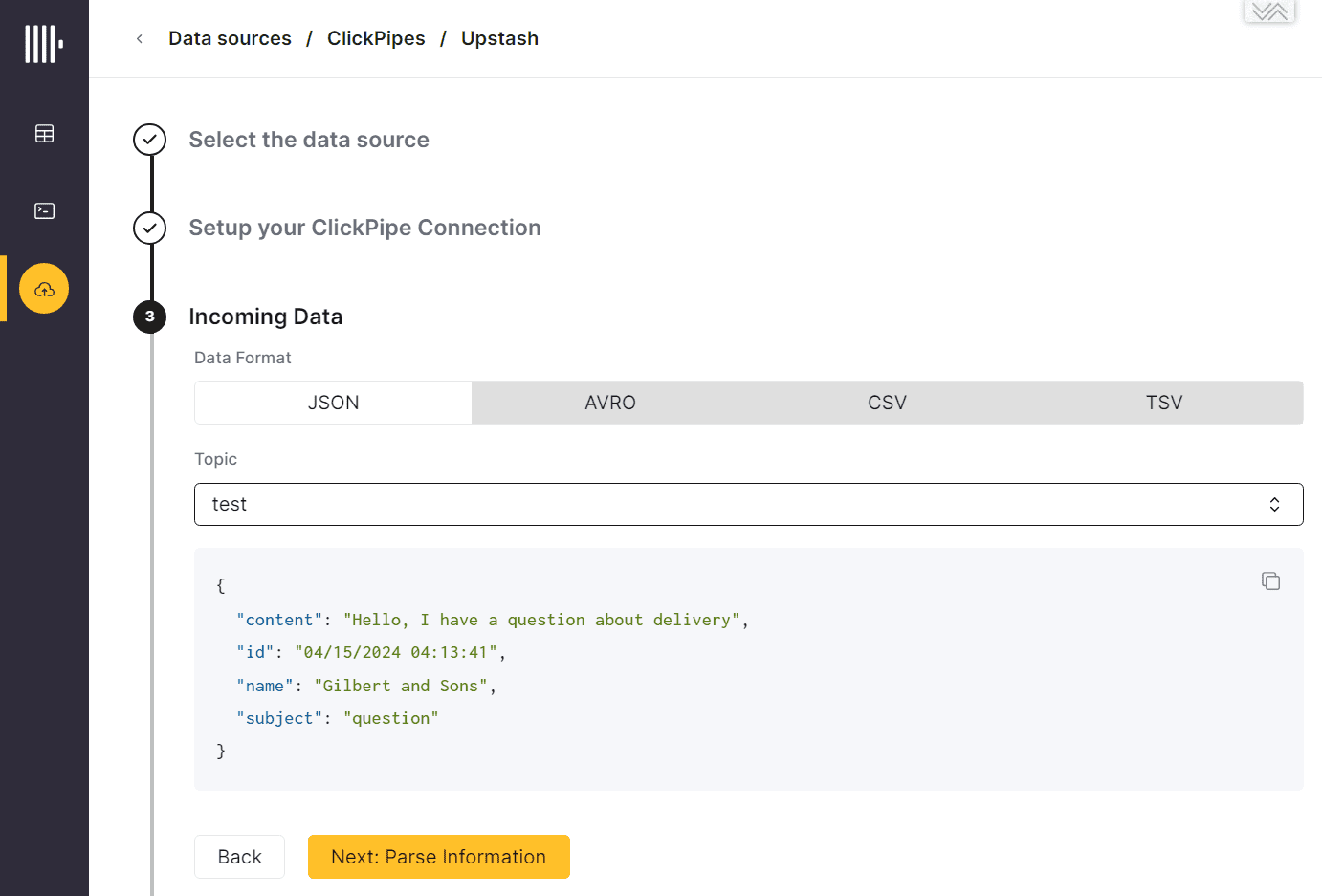Open the ClickPipes breadcrumb link

[376, 39]
